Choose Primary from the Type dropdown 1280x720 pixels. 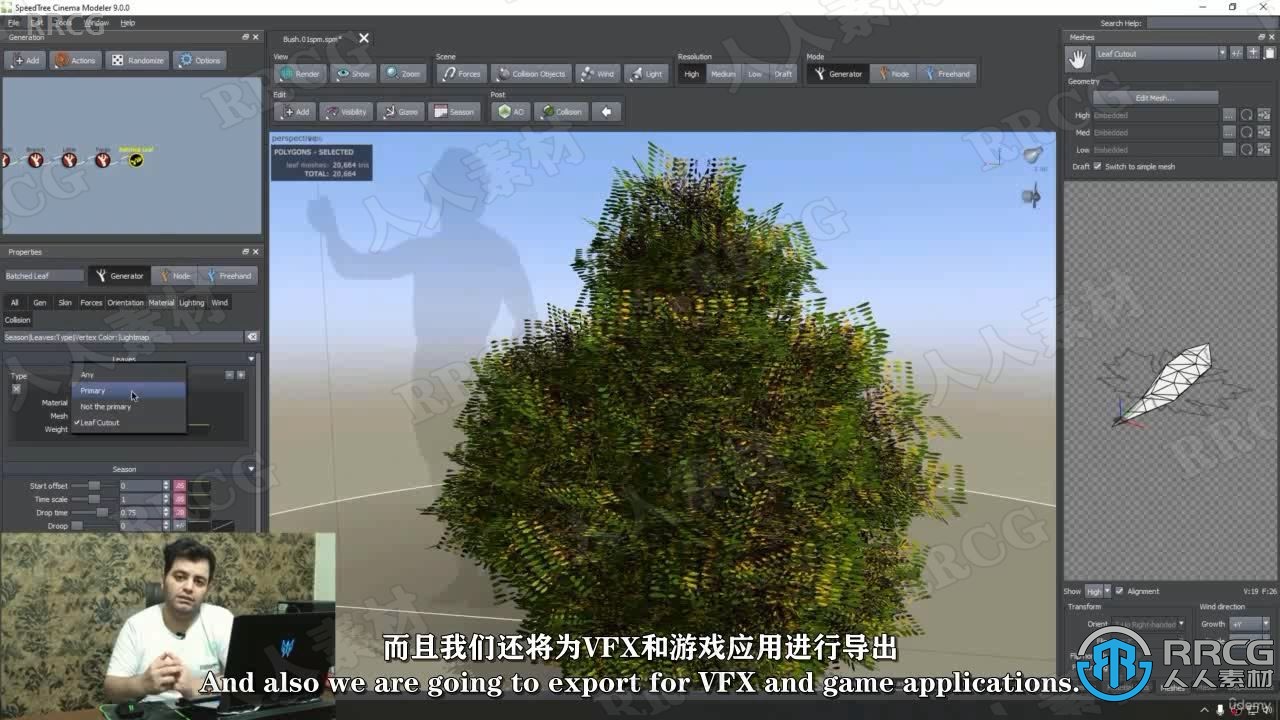click(x=128, y=391)
